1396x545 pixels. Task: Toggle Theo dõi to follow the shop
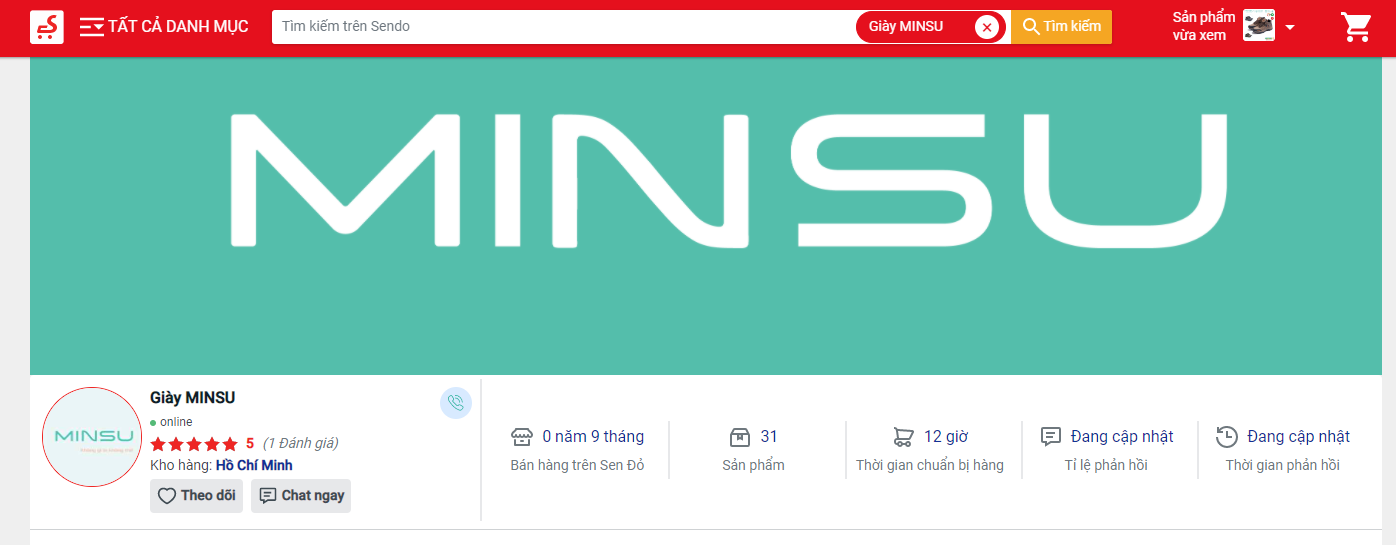point(196,496)
